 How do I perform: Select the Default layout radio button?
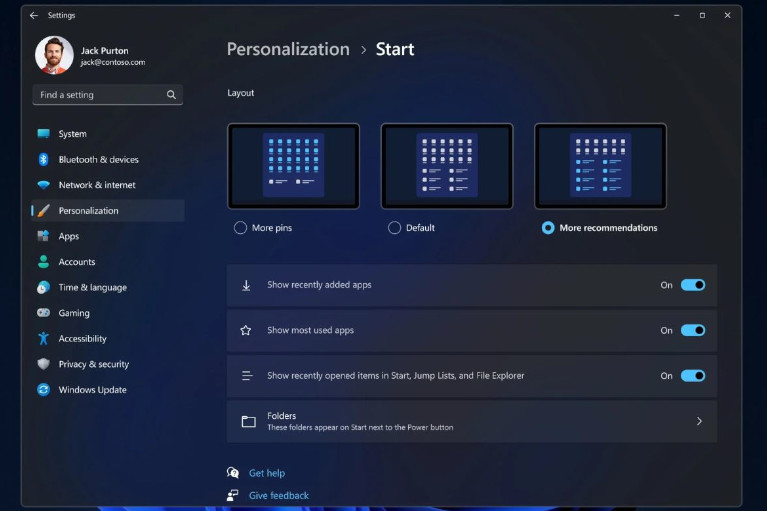394,228
